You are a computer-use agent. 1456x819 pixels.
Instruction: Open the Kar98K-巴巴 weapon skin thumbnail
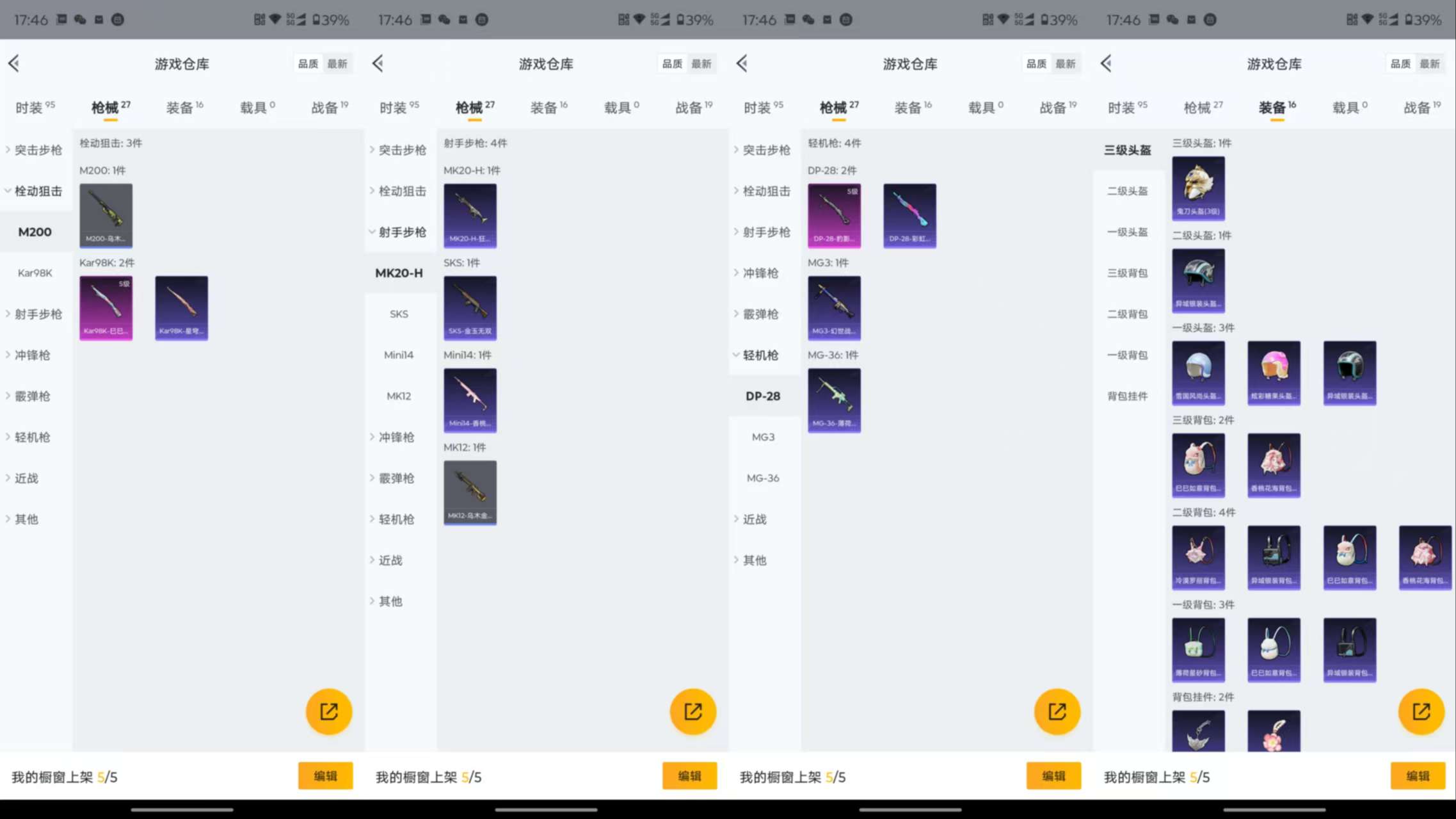coord(106,308)
